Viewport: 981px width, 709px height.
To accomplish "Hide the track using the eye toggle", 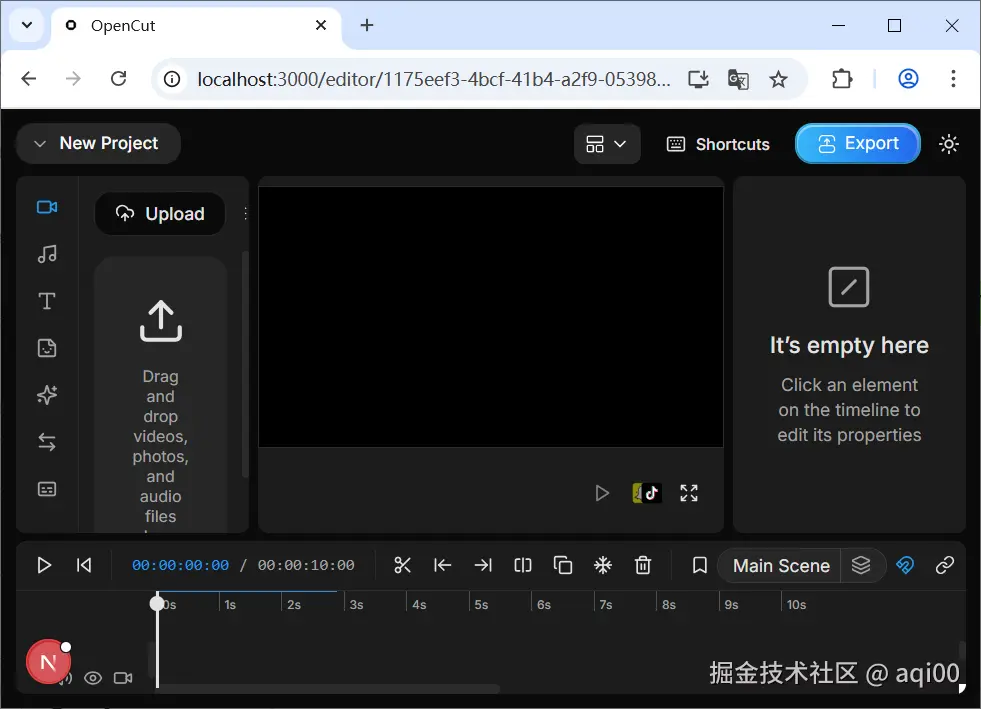I will click(93, 677).
